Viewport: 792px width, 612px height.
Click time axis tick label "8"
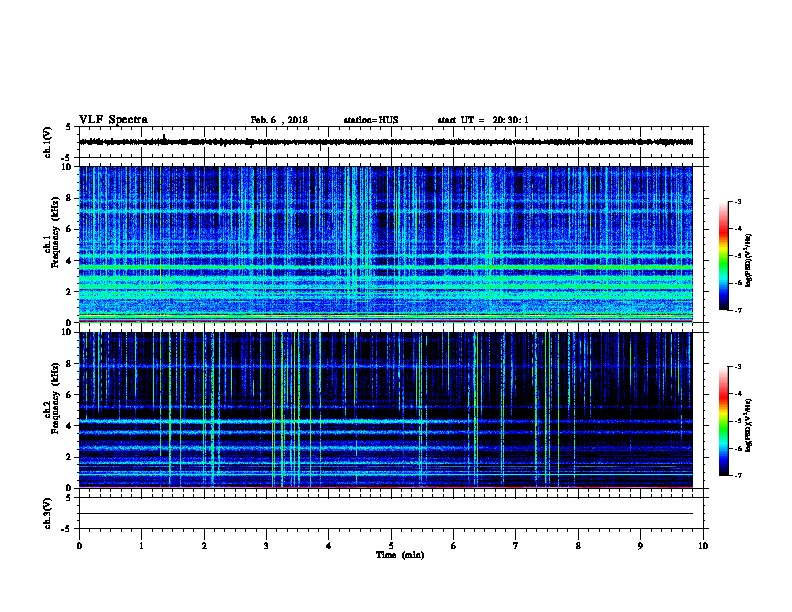pos(578,546)
